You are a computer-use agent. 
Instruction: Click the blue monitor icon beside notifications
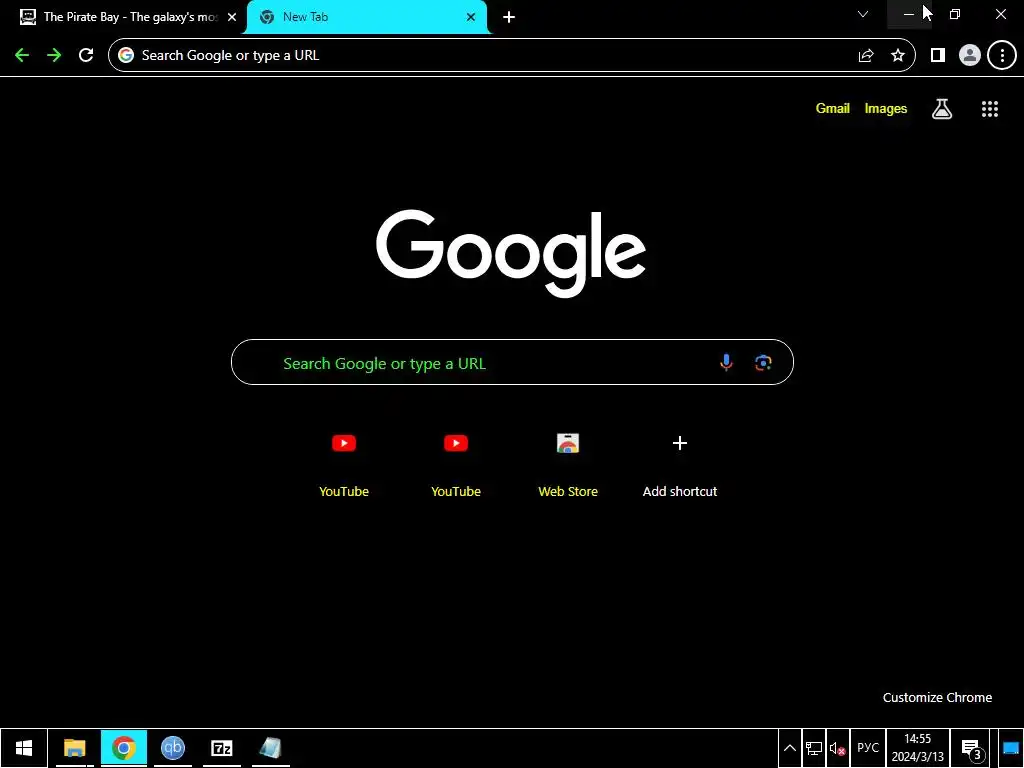pos(1011,748)
